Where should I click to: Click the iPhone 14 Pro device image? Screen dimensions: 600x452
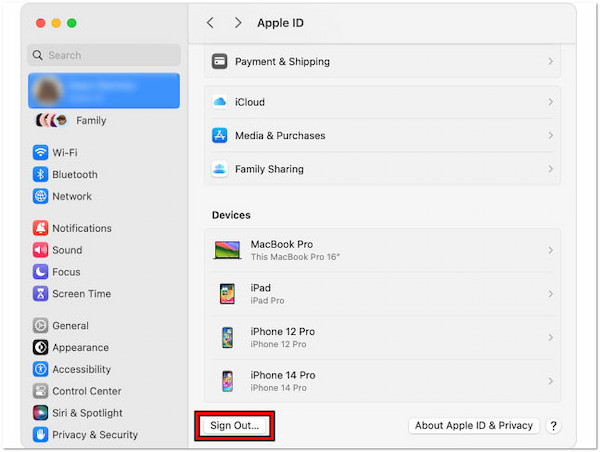[x=227, y=381]
